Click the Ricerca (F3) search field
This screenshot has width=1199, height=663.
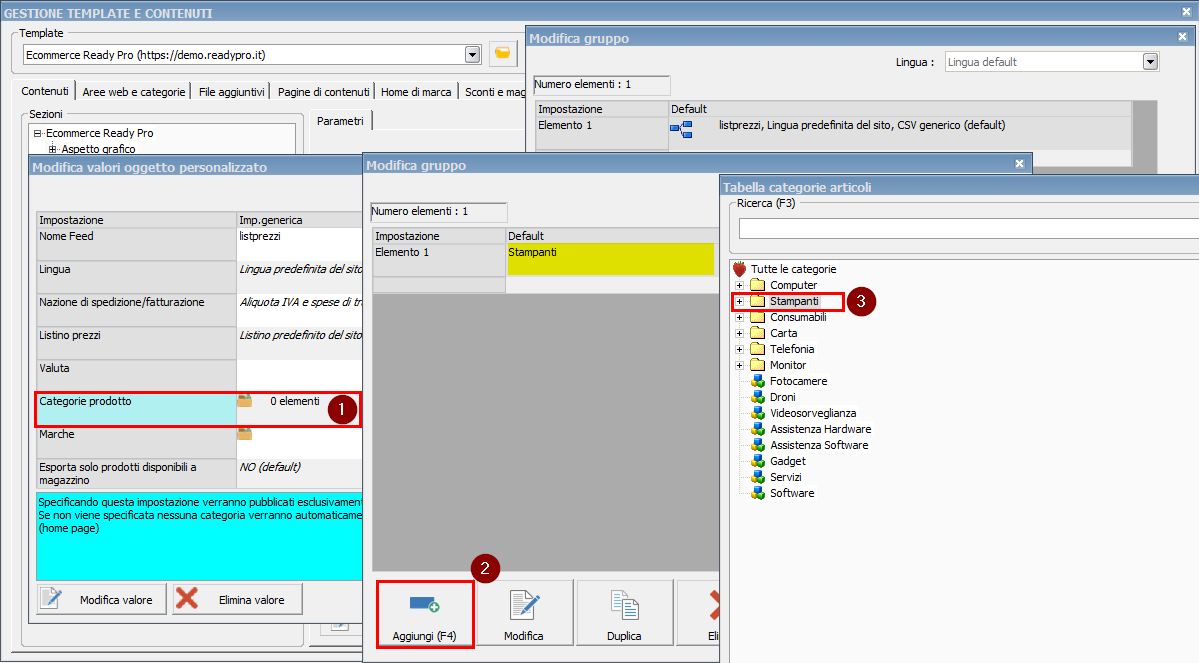[968, 228]
